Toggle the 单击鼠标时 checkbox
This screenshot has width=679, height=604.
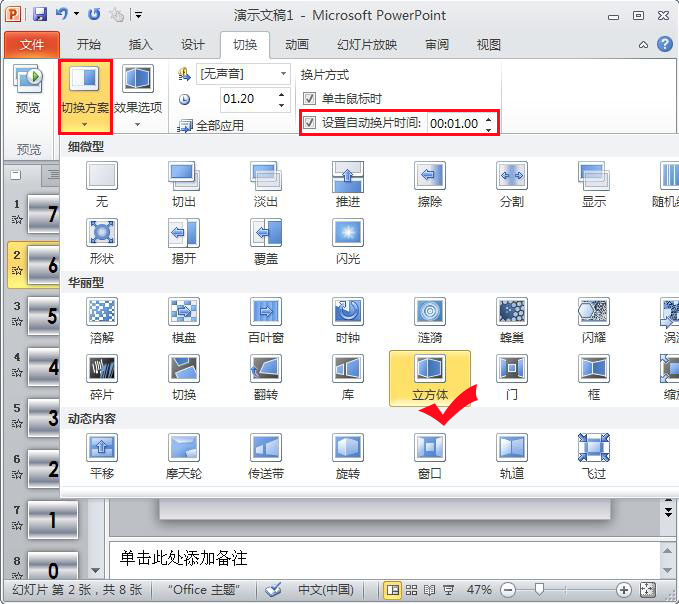coord(309,99)
